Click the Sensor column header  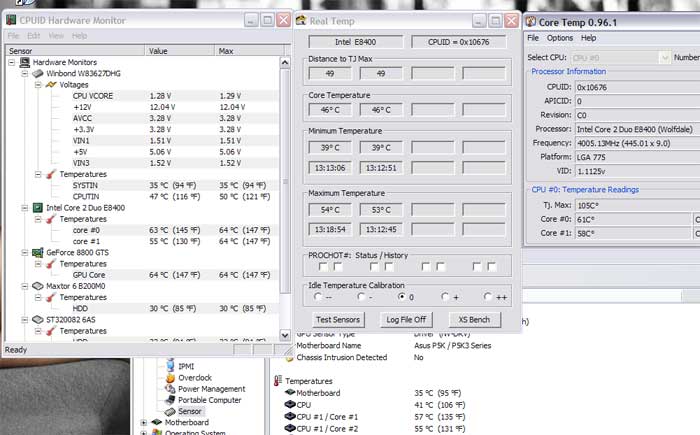pos(75,50)
